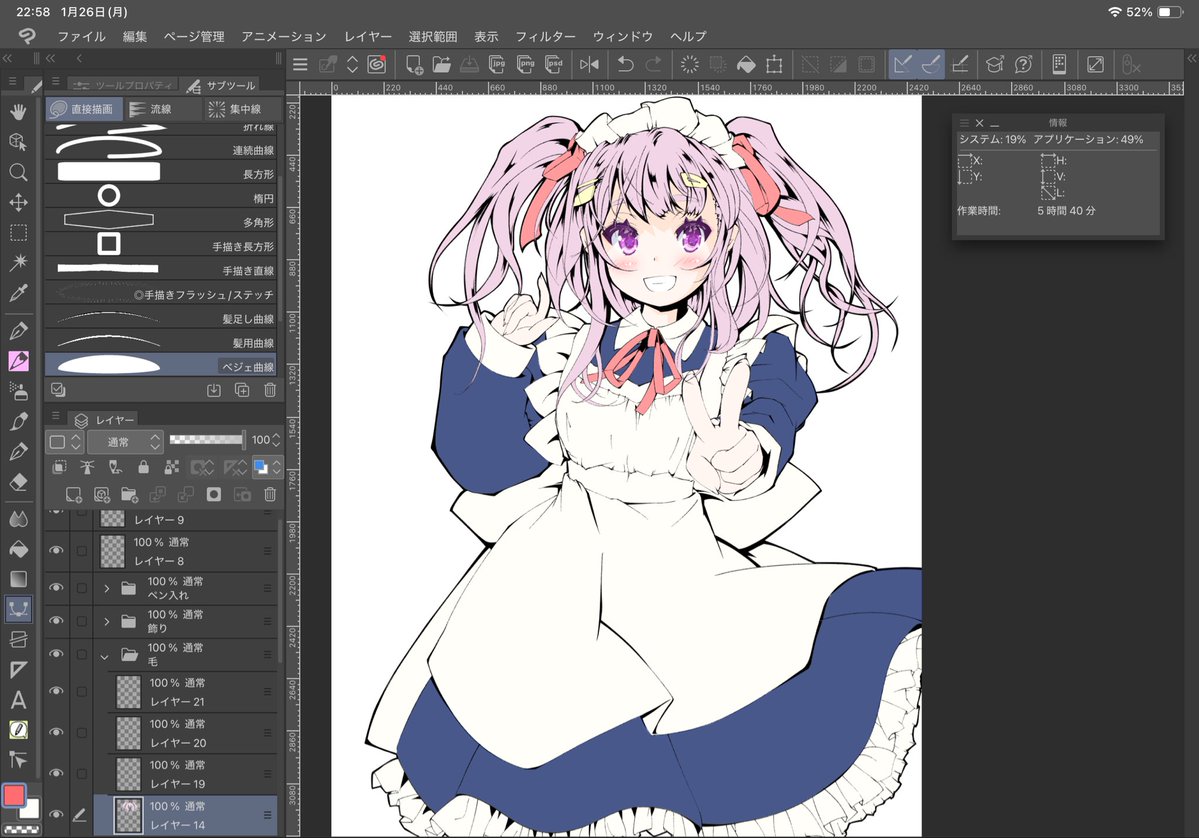
Task: Open the アニメーション menu
Action: (x=284, y=36)
